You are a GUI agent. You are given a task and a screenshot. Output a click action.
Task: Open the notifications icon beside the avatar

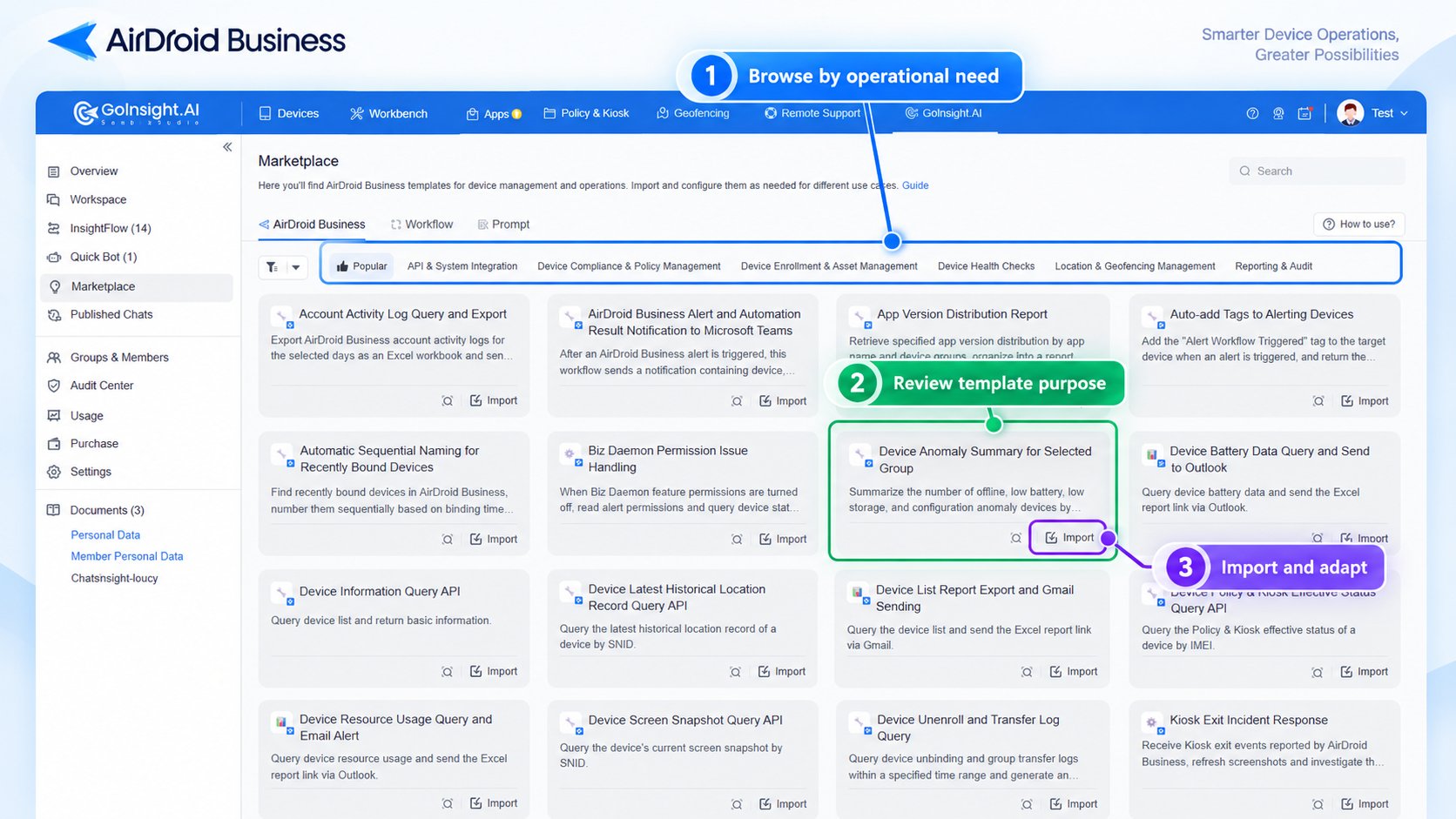coord(1304,113)
